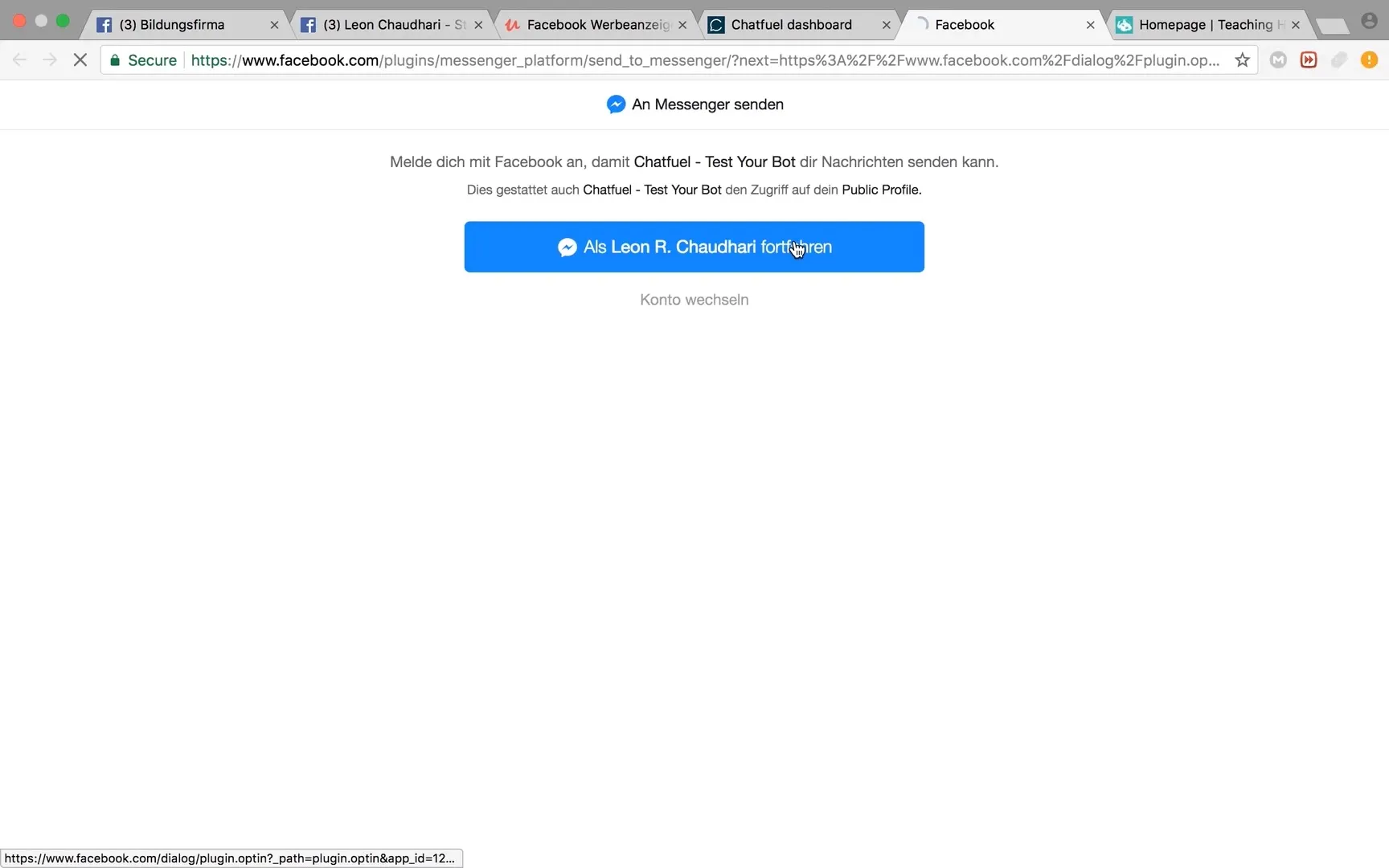Click the green fullscreen window button
The width and height of the screenshot is (1389, 868).
pos(63,21)
